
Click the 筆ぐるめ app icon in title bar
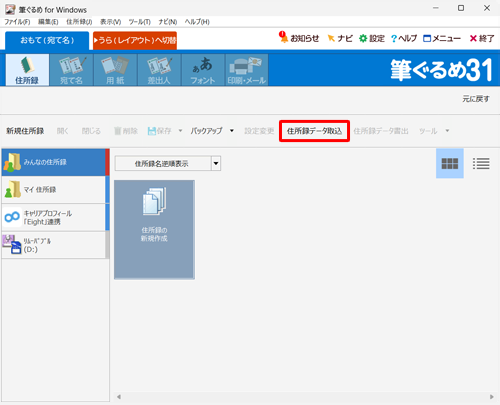tap(10, 9)
